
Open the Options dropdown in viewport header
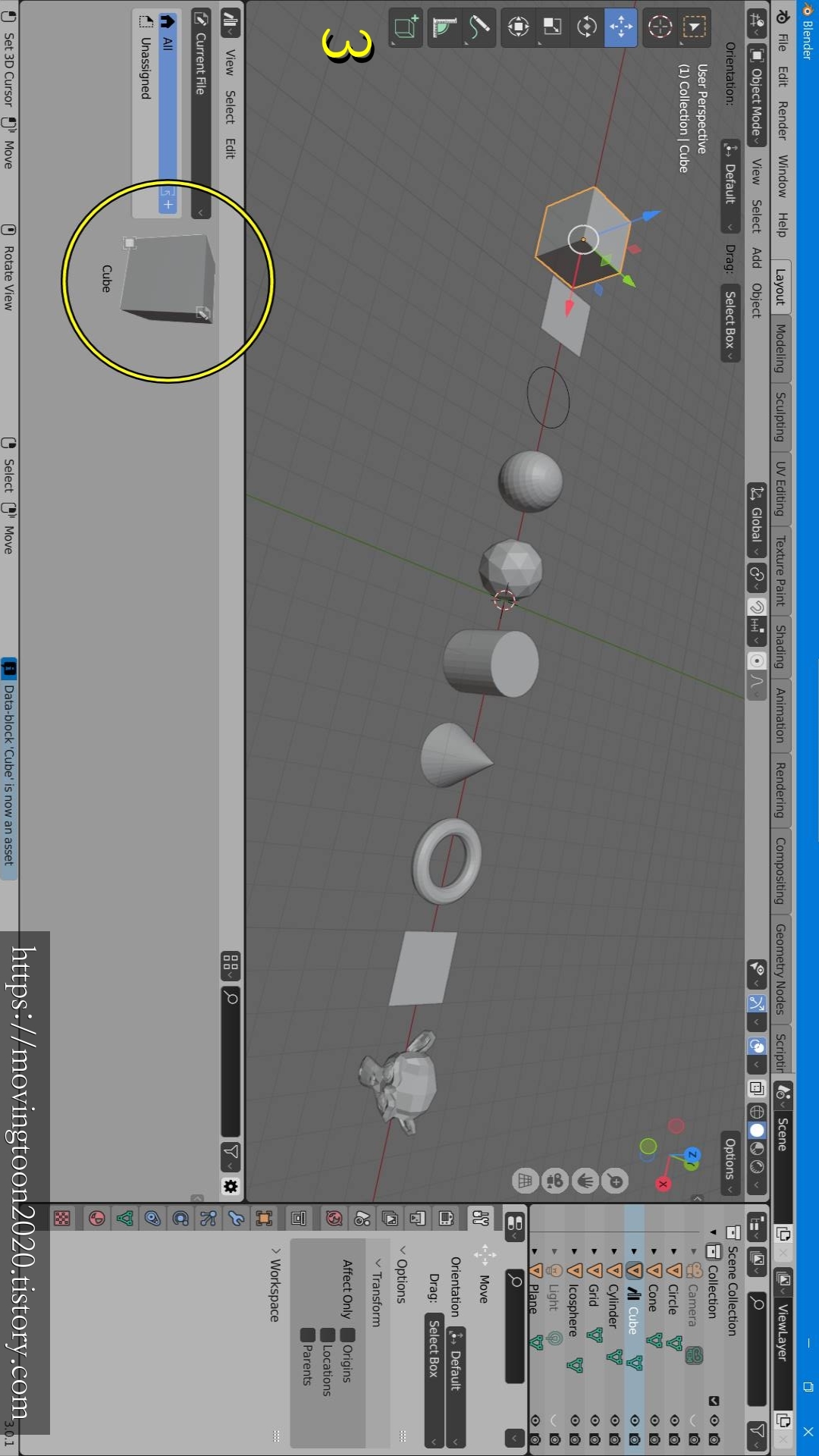point(730,1164)
